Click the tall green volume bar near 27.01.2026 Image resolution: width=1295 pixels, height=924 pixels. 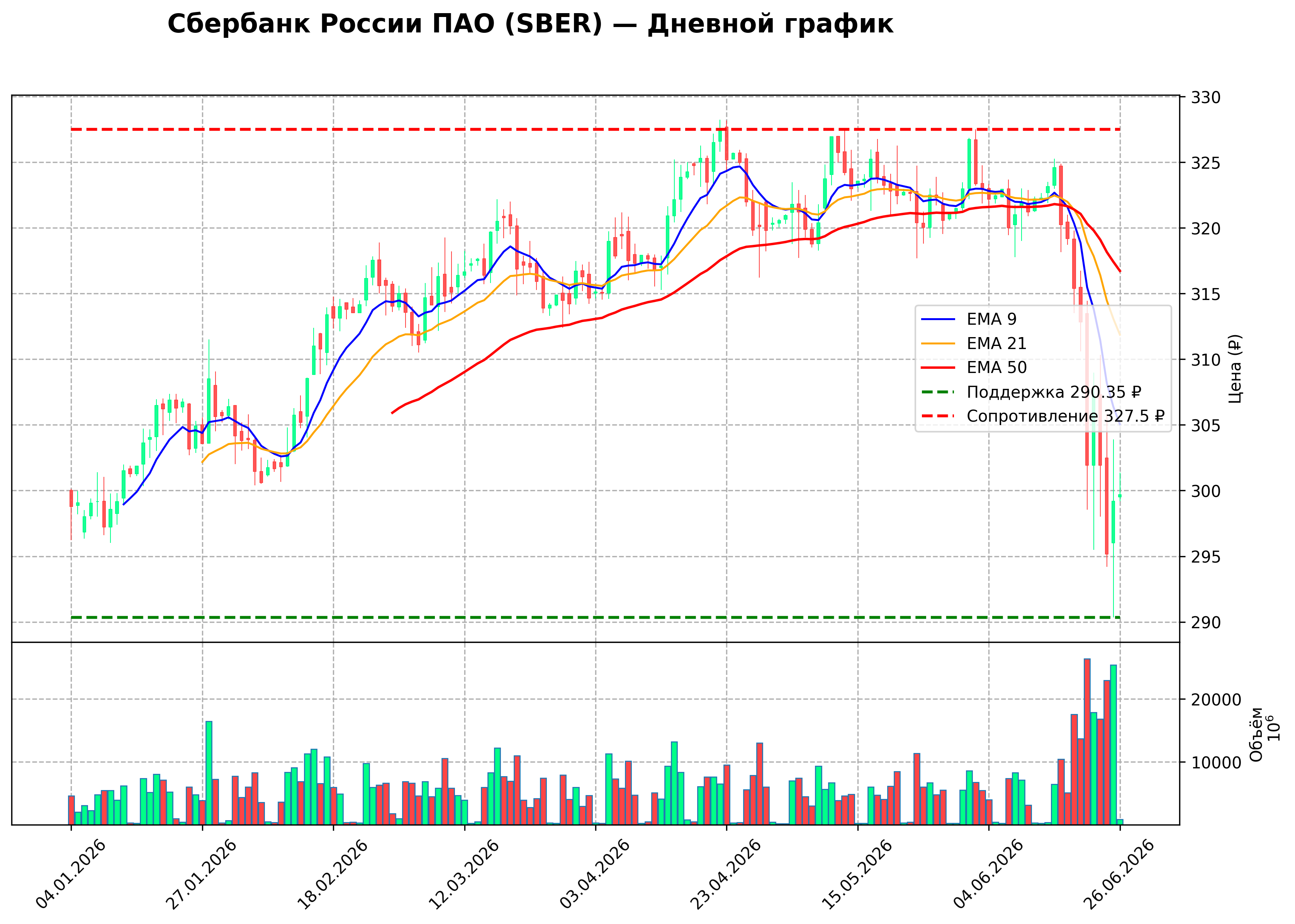pyautogui.click(x=209, y=773)
